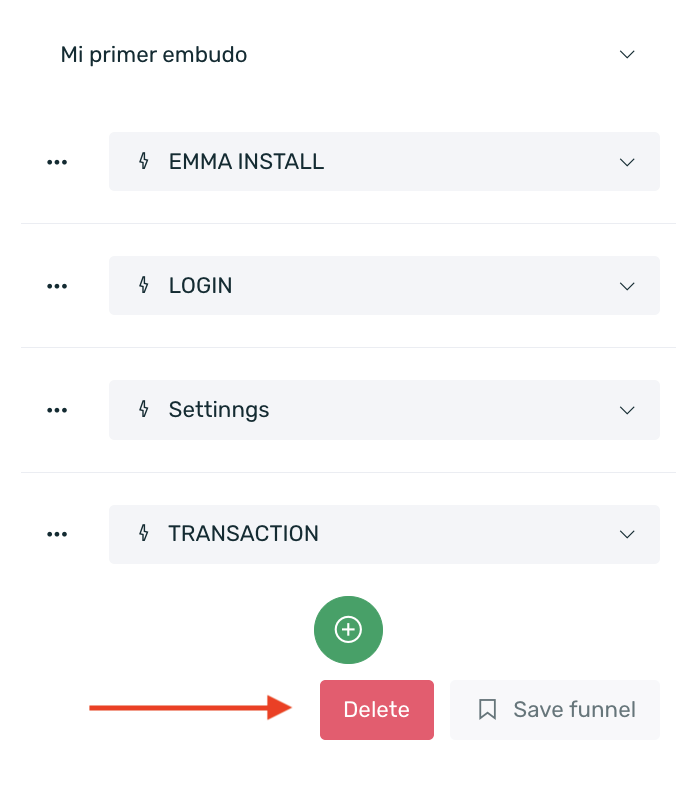Image resolution: width=700 pixels, height=812 pixels.
Task: Click the red Delete button
Action: 376,710
